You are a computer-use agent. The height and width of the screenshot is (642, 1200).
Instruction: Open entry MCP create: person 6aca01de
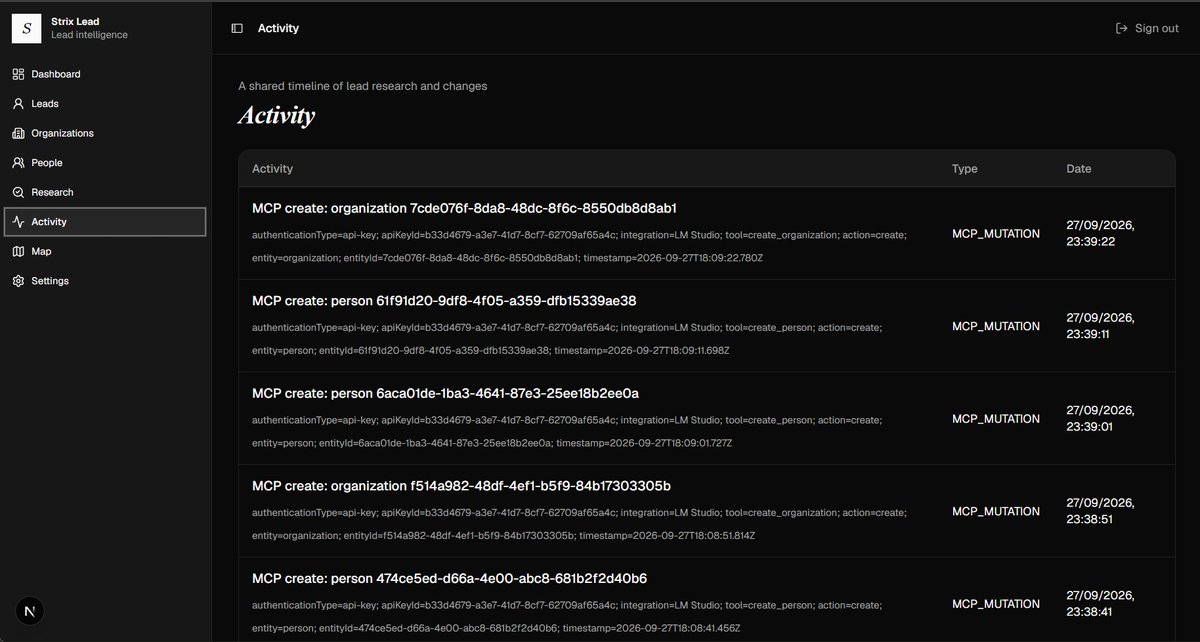point(445,393)
